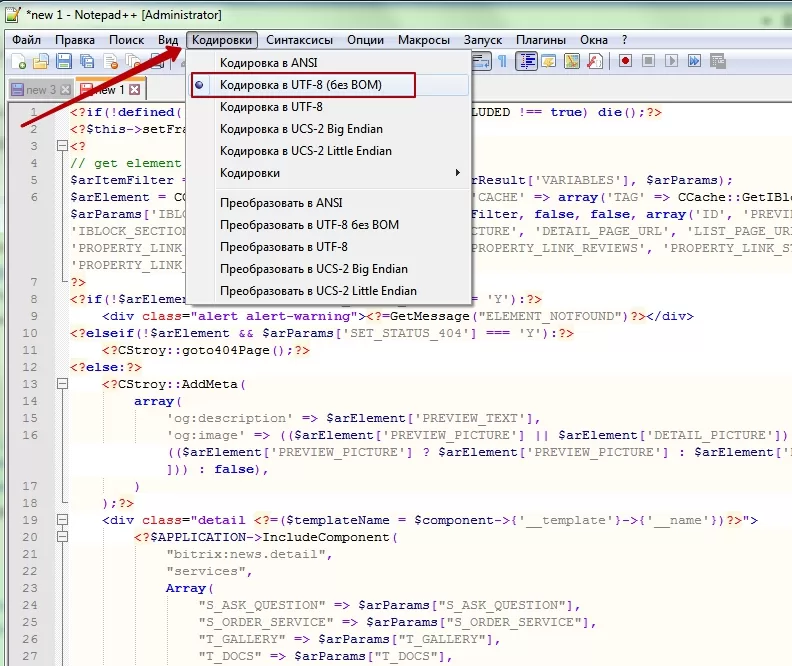The image size is (792, 666).
Task: Click the <?else:?> line
Action: tap(106, 367)
